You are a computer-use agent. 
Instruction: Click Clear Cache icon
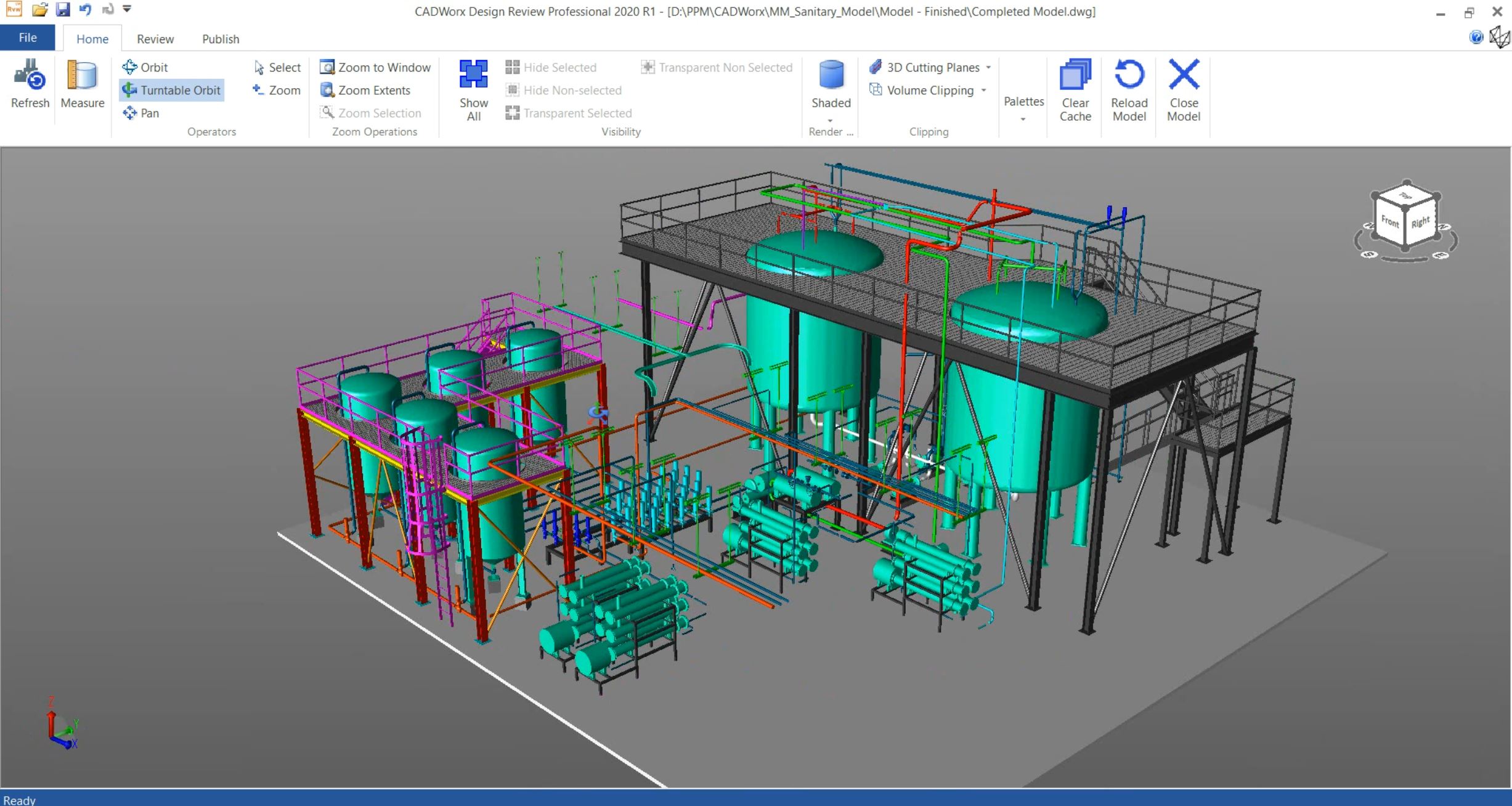pyautogui.click(x=1075, y=75)
